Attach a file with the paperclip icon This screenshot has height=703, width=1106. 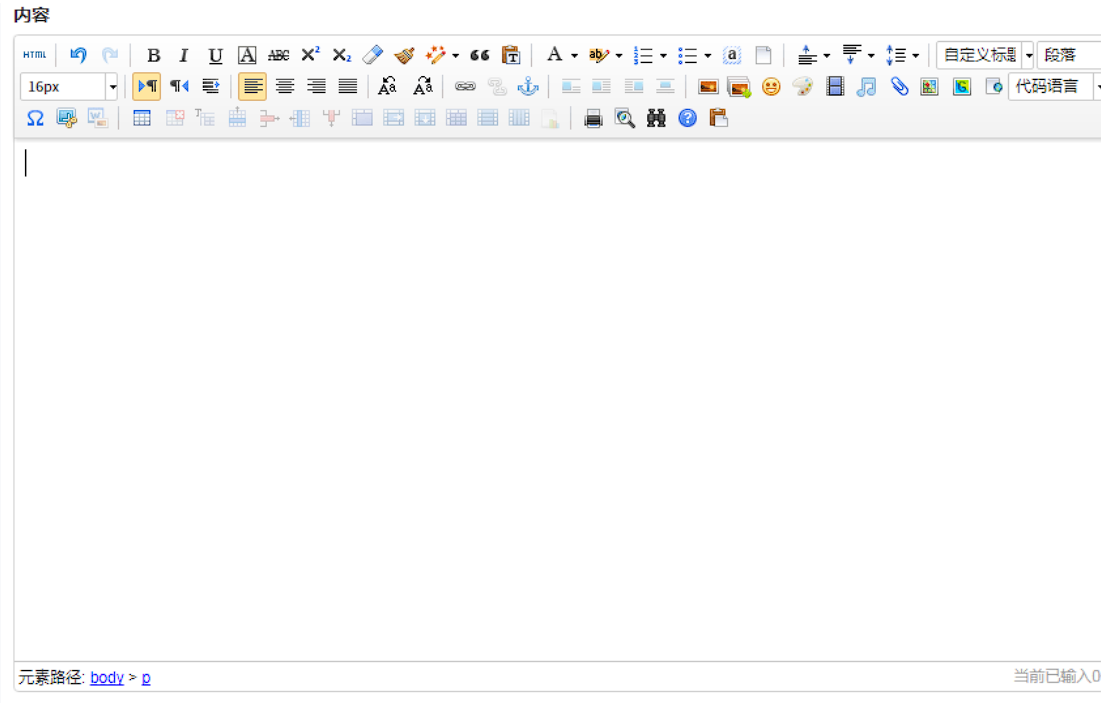899,87
